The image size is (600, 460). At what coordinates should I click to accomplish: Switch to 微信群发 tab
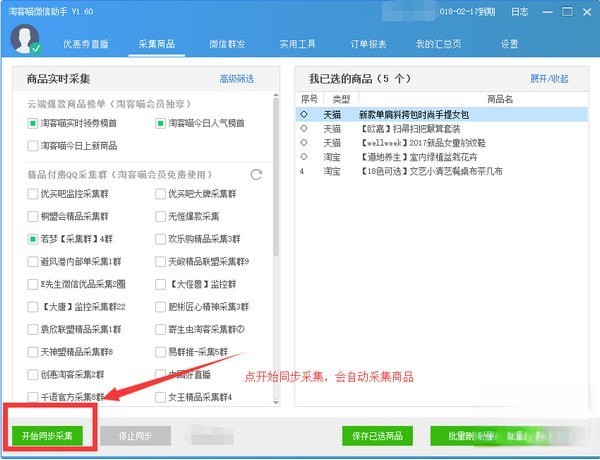click(227, 44)
